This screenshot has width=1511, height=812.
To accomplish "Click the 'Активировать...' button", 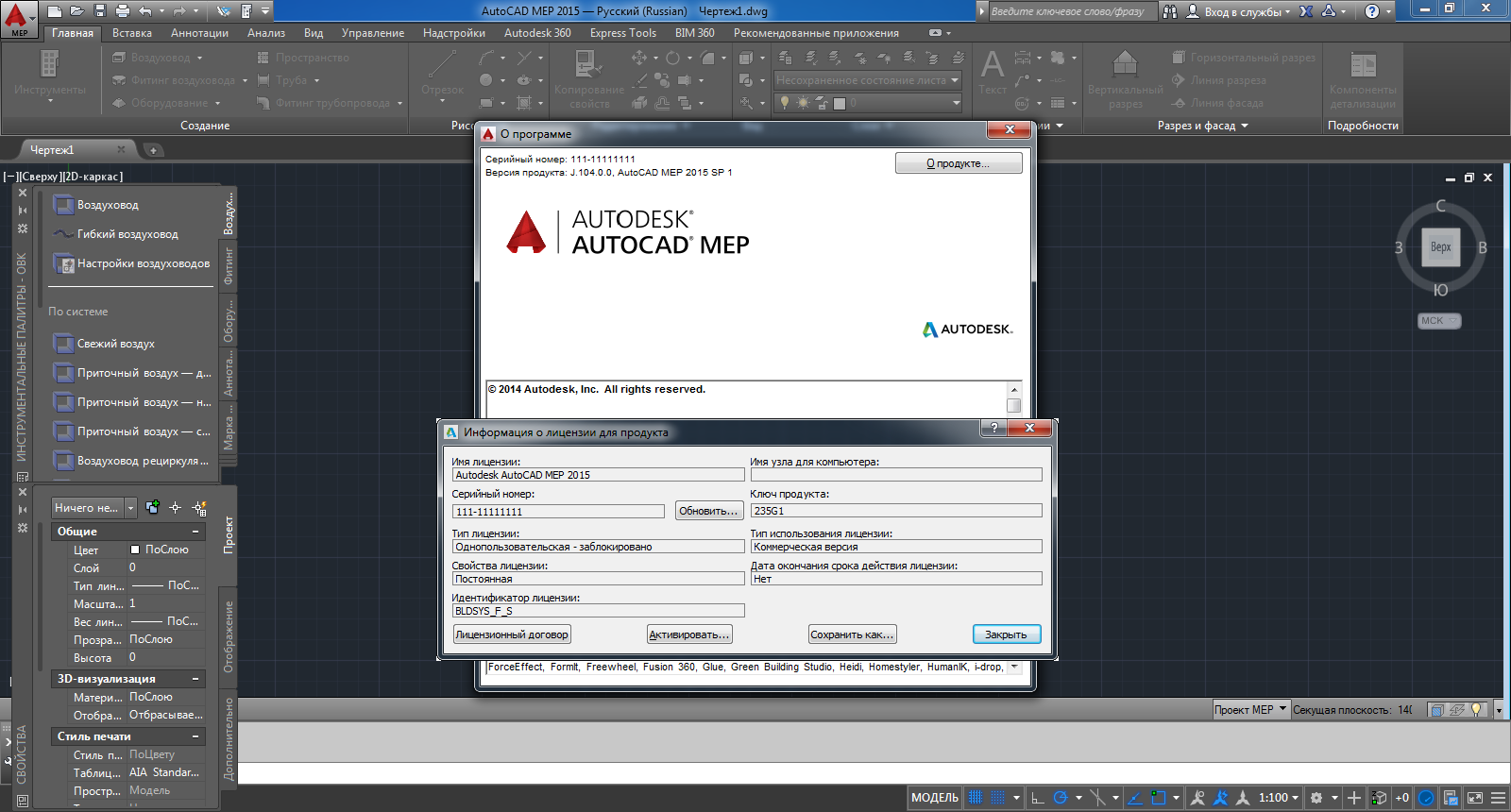I will (689, 634).
